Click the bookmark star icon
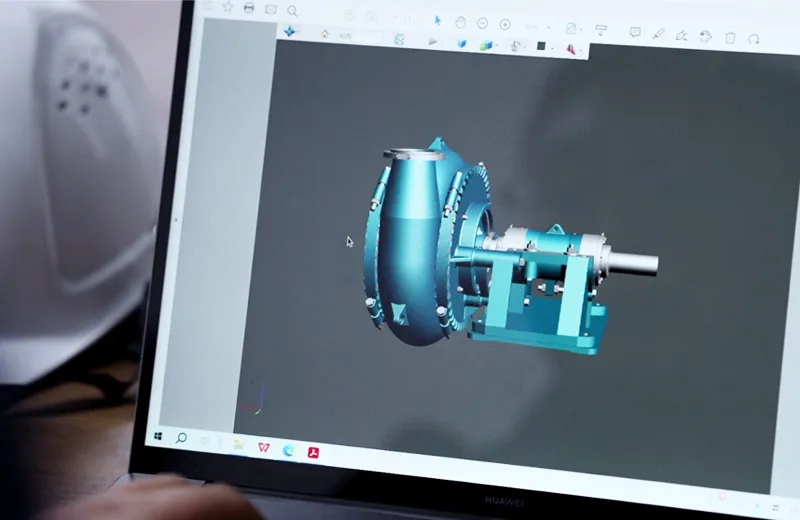The image size is (800, 520). pos(227,7)
